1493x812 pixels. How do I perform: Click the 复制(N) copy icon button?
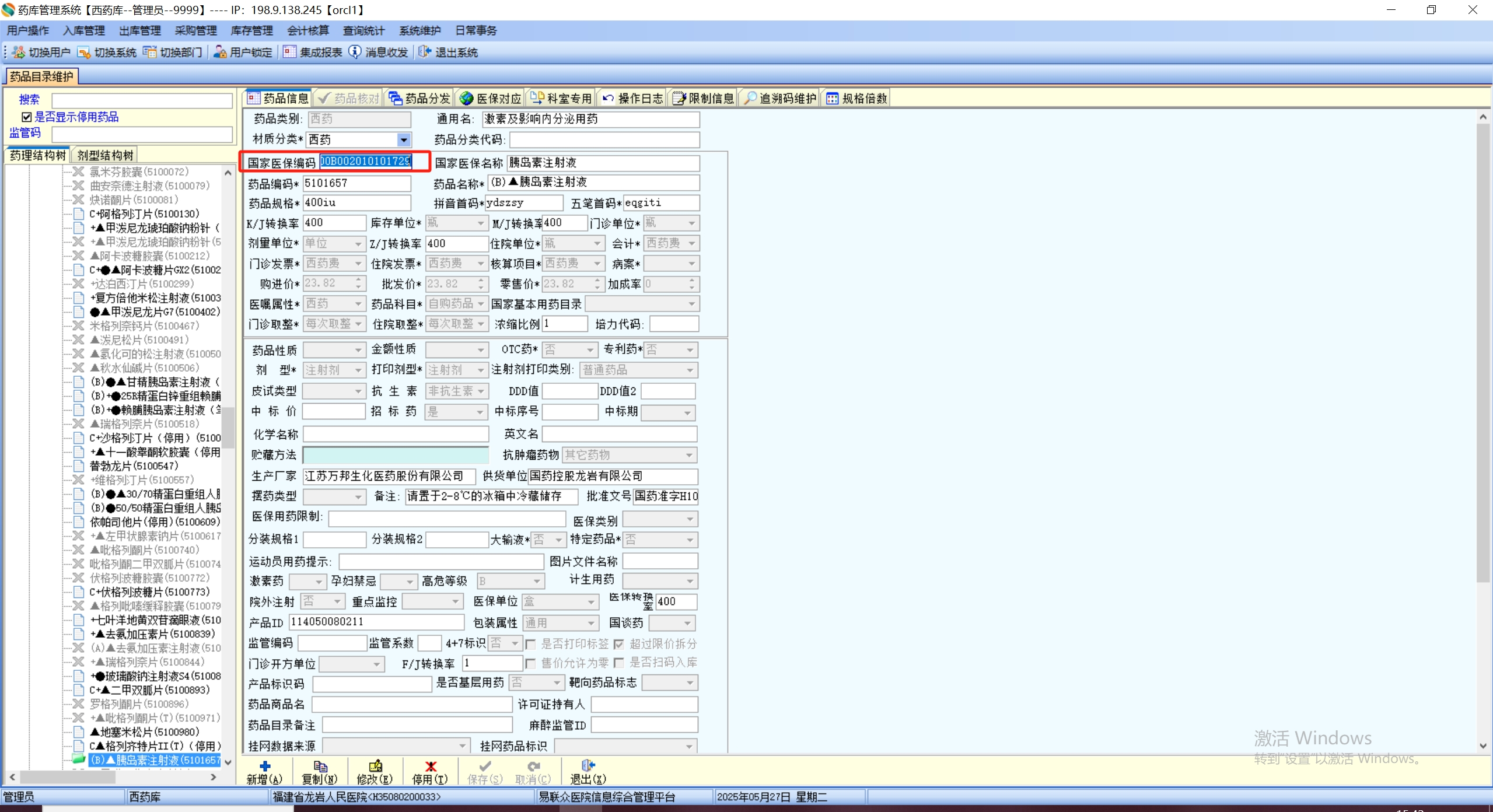[x=320, y=766]
